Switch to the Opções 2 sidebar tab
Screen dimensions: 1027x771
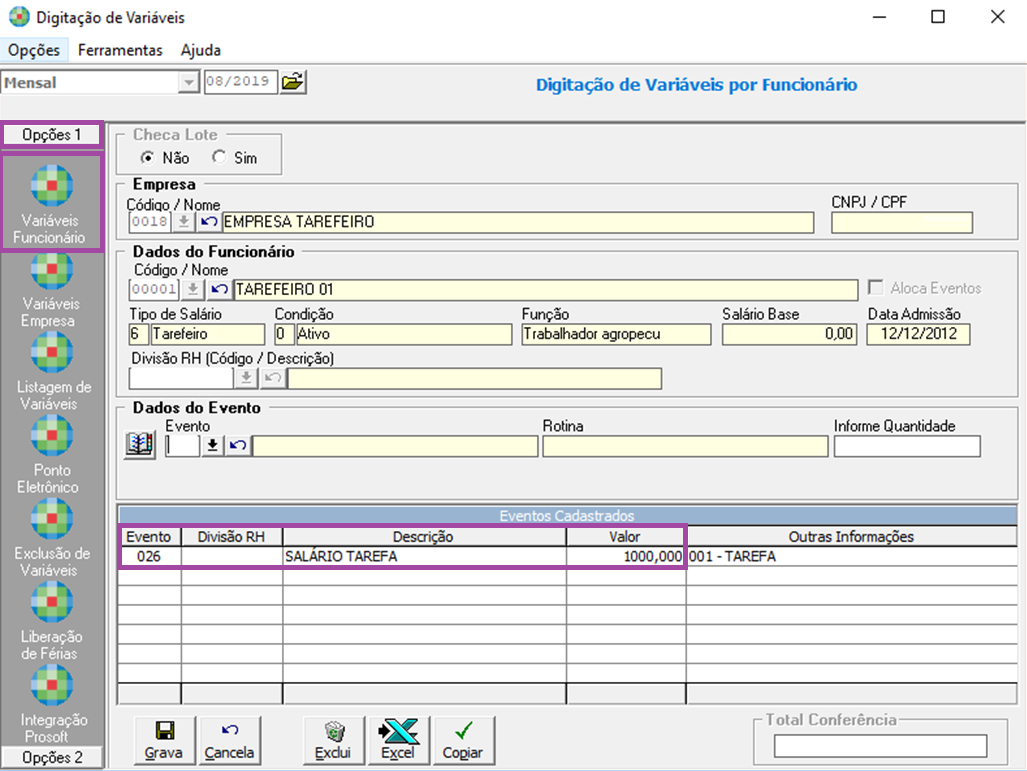click(x=52, y=757)
